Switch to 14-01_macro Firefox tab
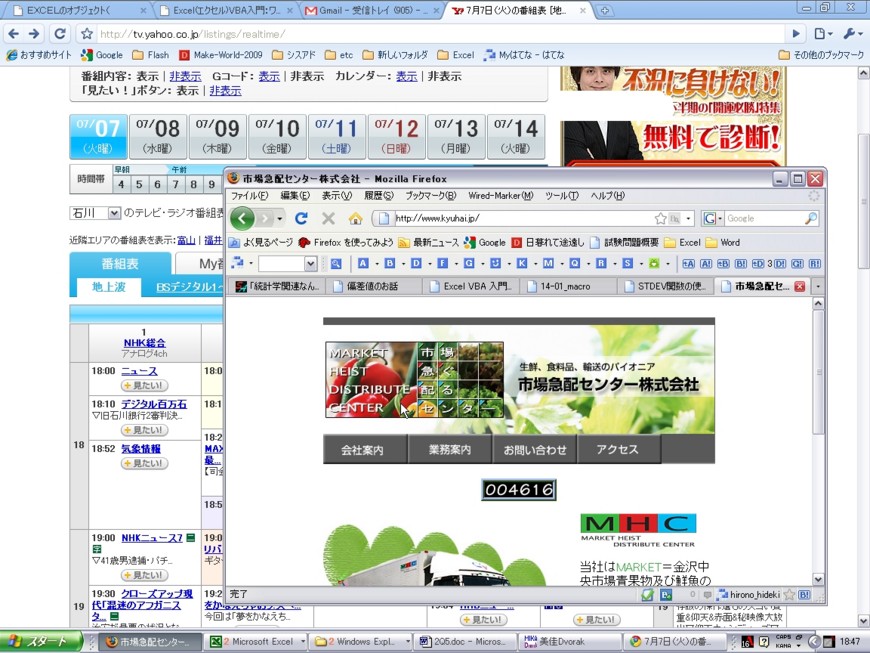 pos(568,286)
